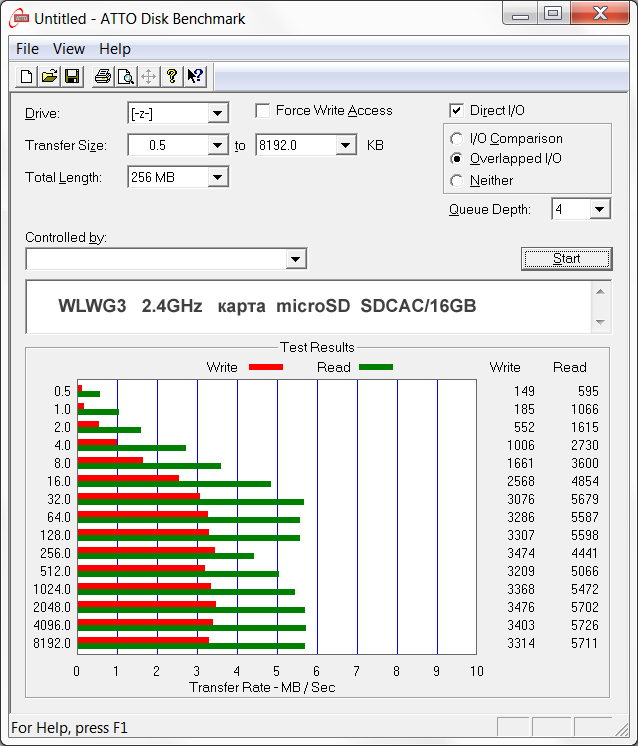Activate the context help pointer icon
Image resolution: width=638 pixels, height=746 pixels.
195,76
